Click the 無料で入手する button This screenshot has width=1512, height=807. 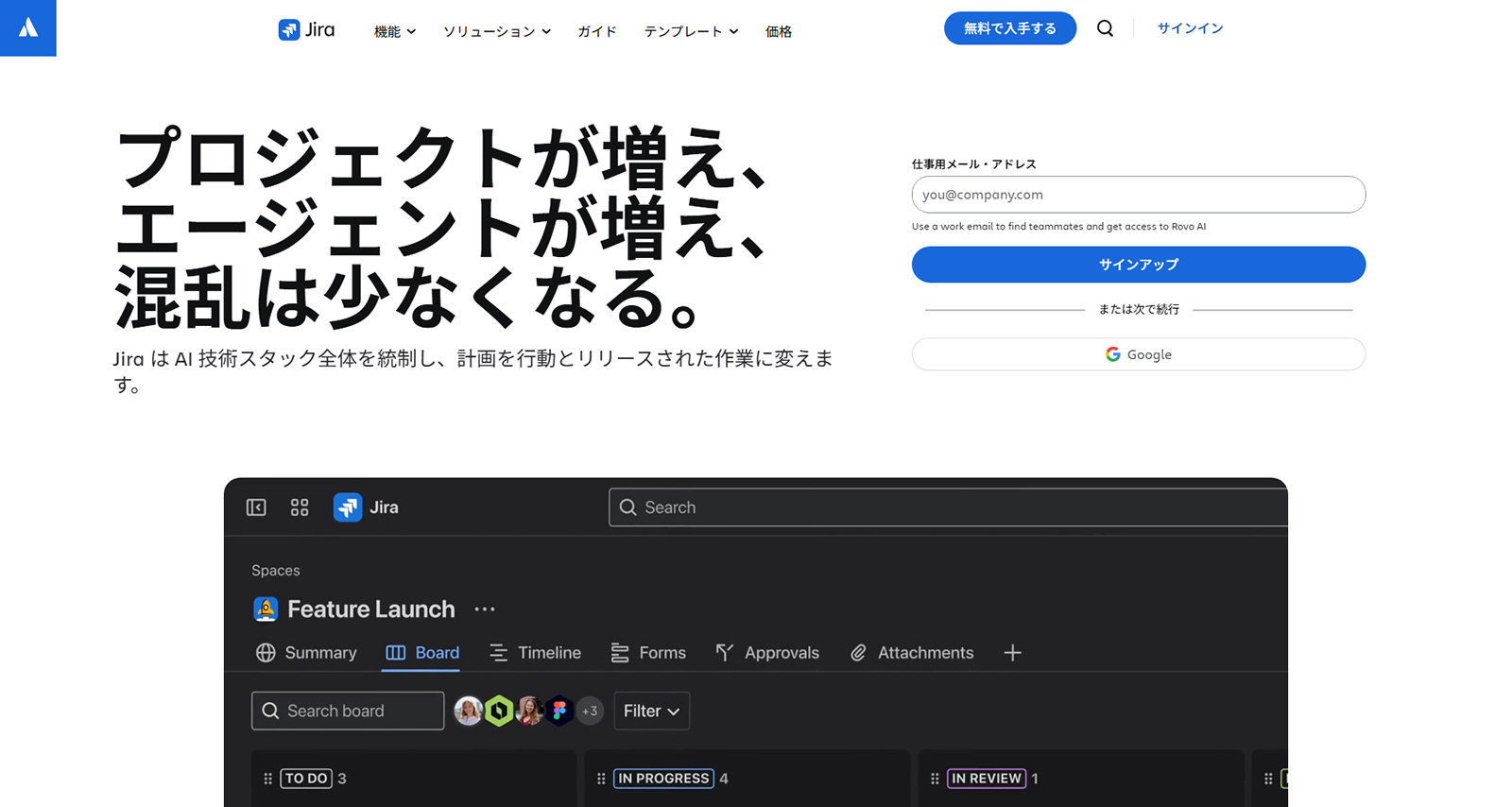click(1010, 28)
